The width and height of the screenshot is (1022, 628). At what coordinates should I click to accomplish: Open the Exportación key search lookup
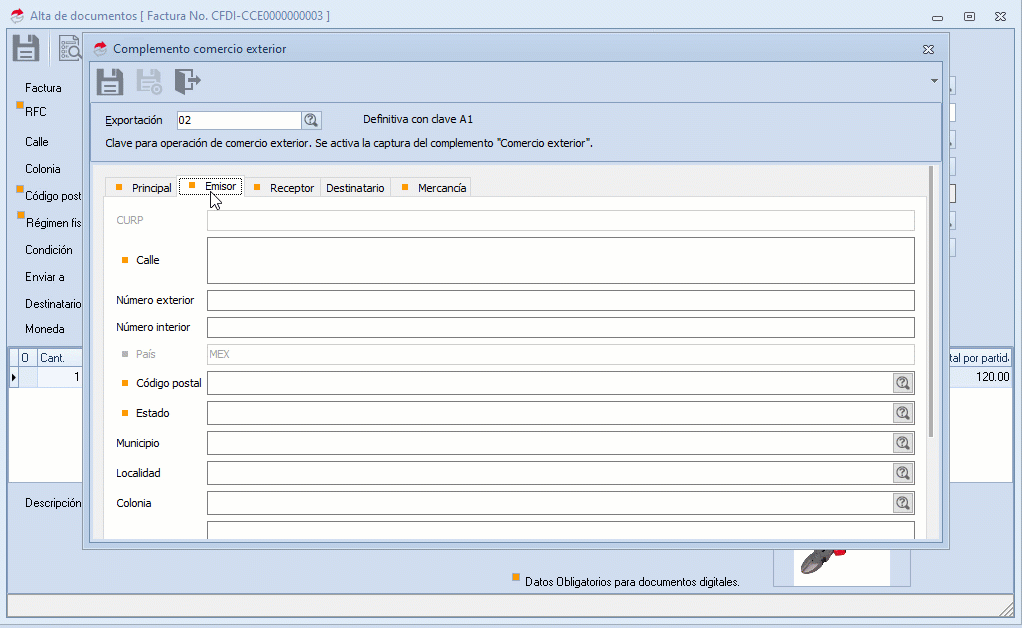click(x=311, y=120)
